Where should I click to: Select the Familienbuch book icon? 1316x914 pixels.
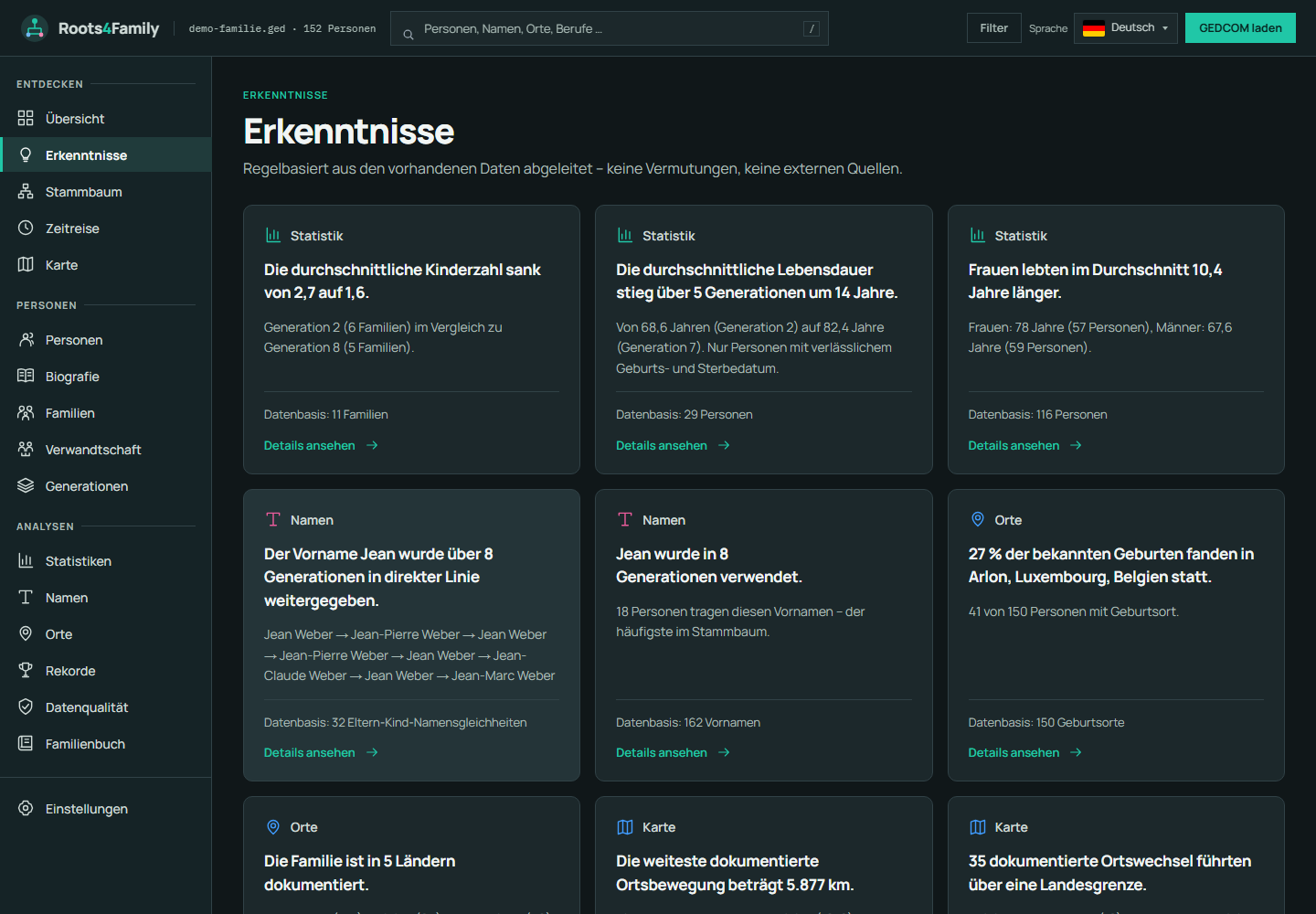pos(26,744)
